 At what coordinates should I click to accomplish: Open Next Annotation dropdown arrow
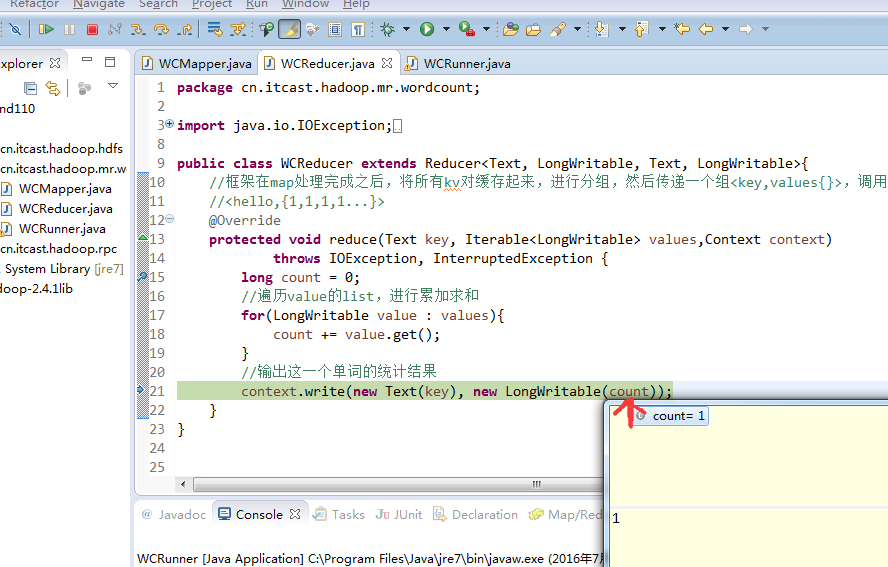622,29
